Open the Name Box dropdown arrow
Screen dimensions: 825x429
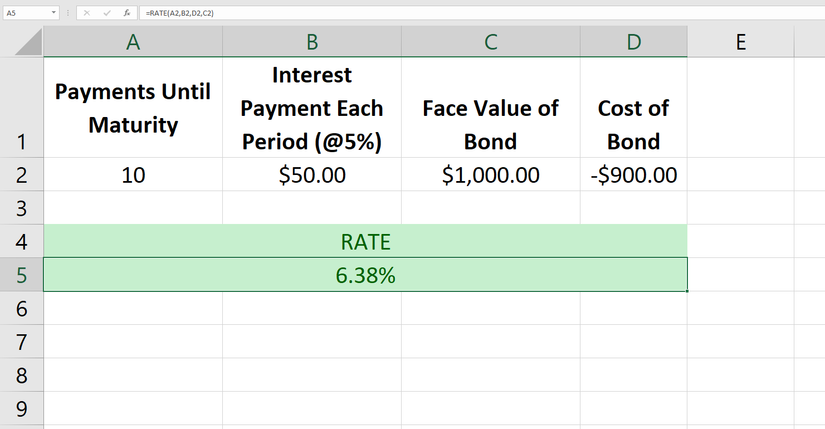click(x=53, y=13)
